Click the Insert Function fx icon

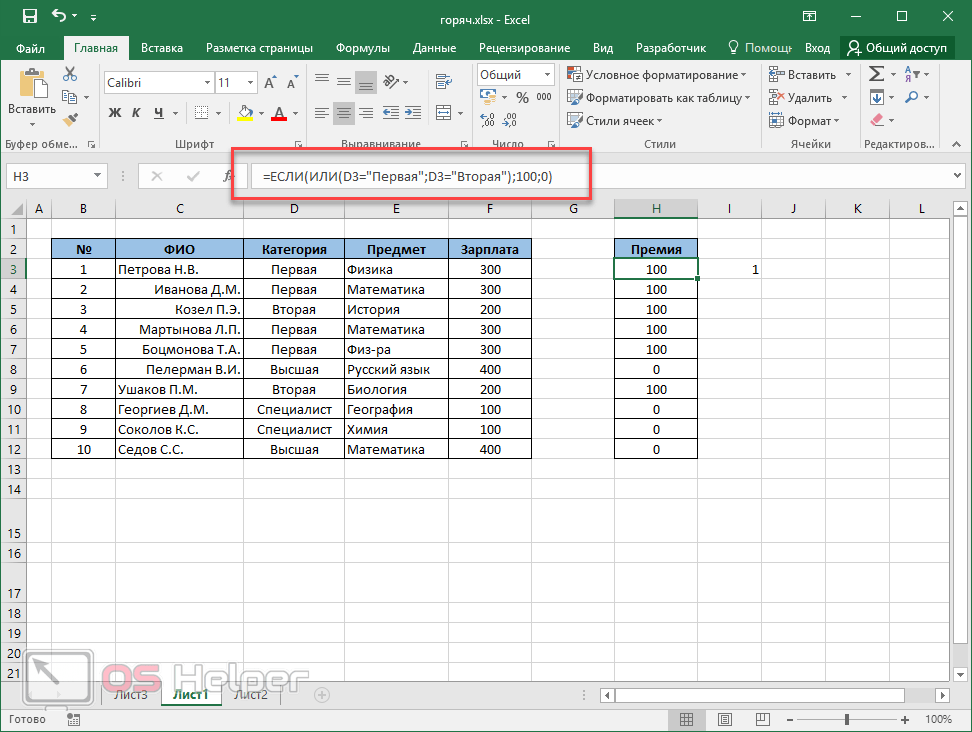point(227,176)
